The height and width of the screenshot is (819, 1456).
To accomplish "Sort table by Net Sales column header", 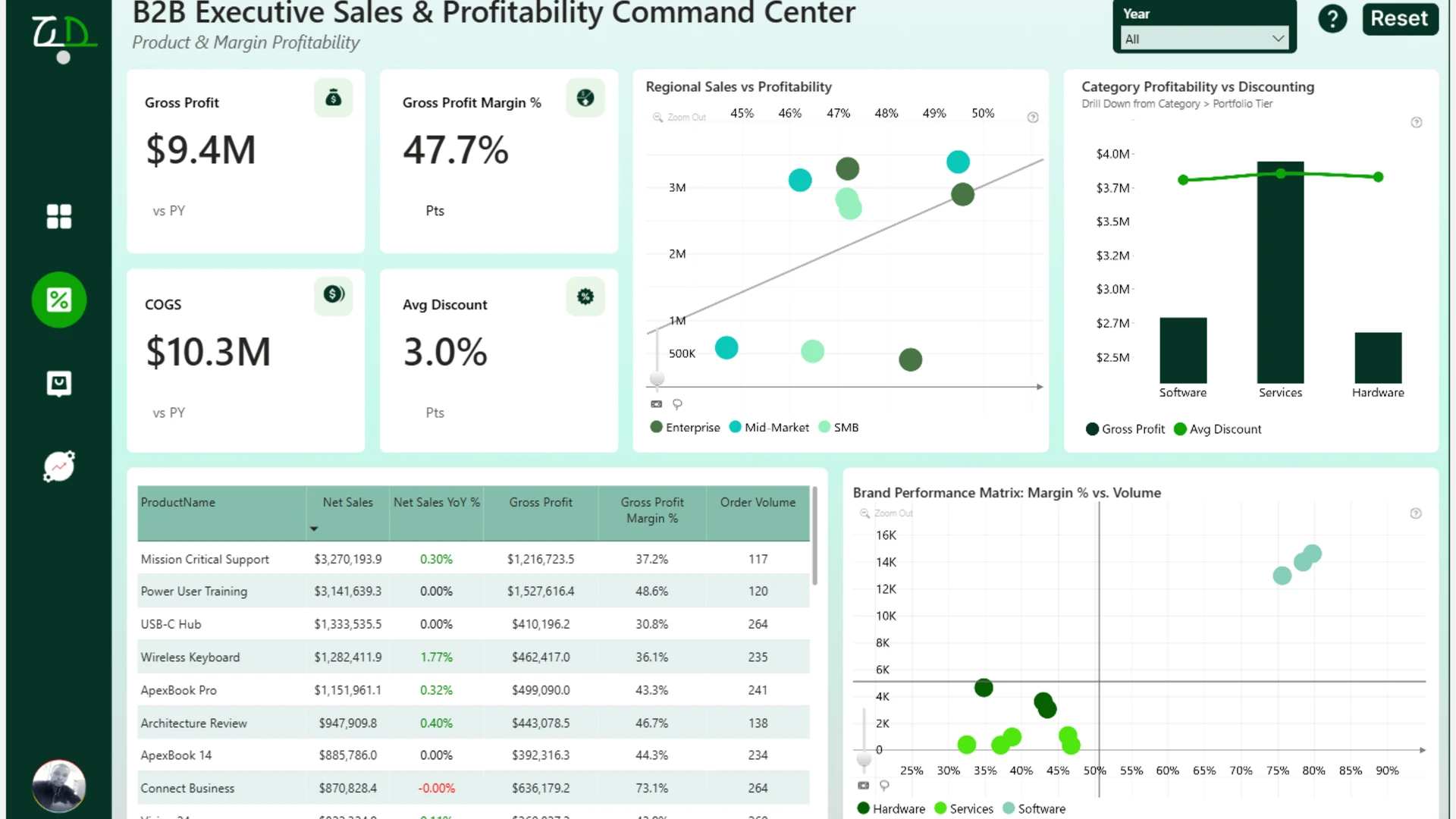I will click(348, 503).
